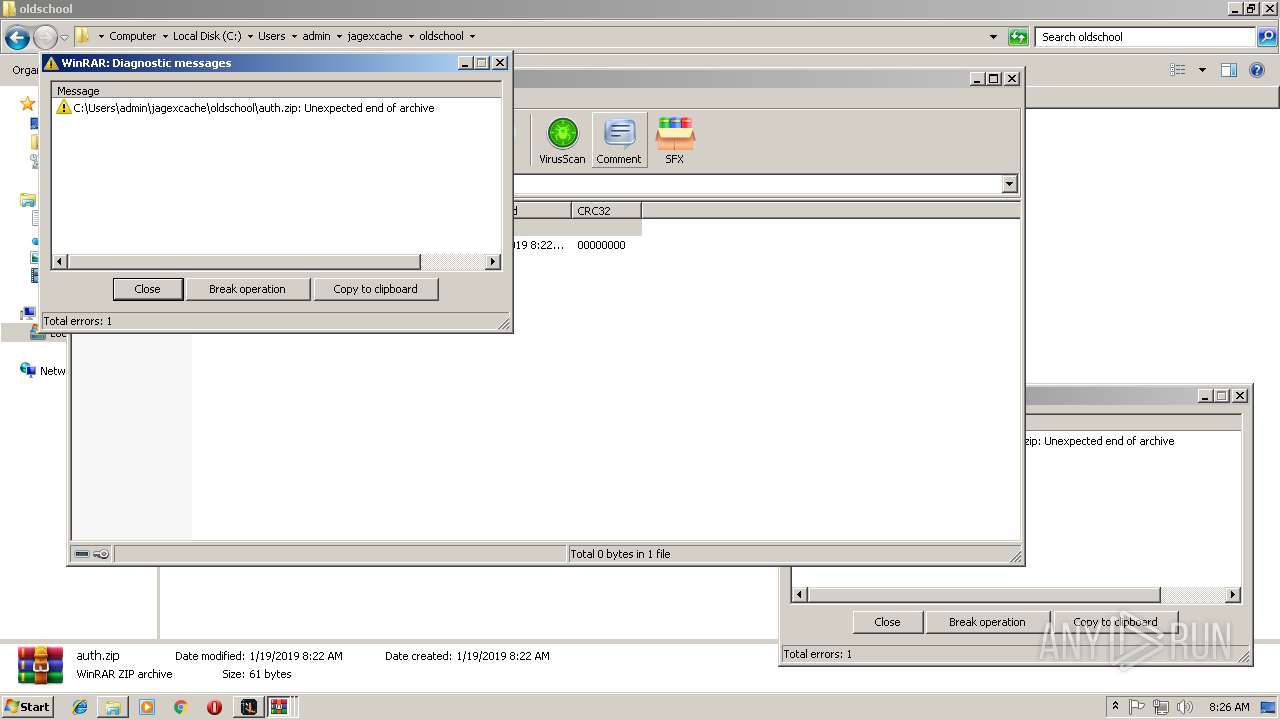Image resolution: width=1280 pixels, height=720 pixels.
Task: Select the SFX toolbar icon
Action: coord(675,140)
